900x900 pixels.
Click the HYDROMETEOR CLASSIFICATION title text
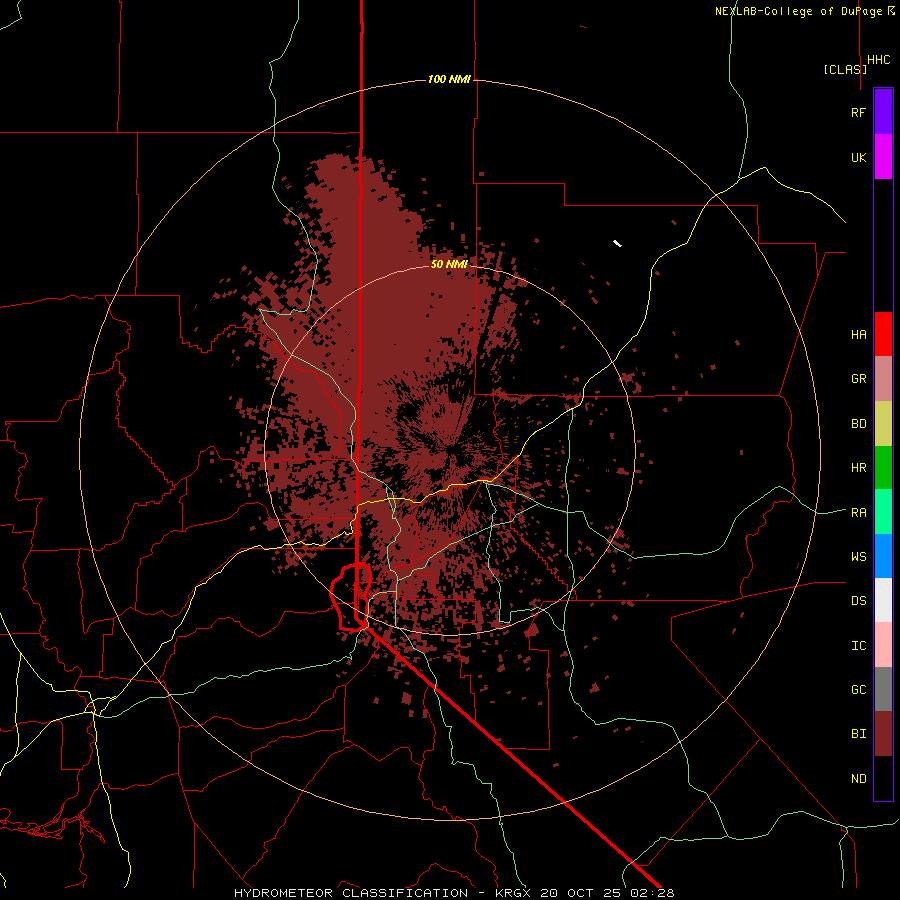click(351, 893)
